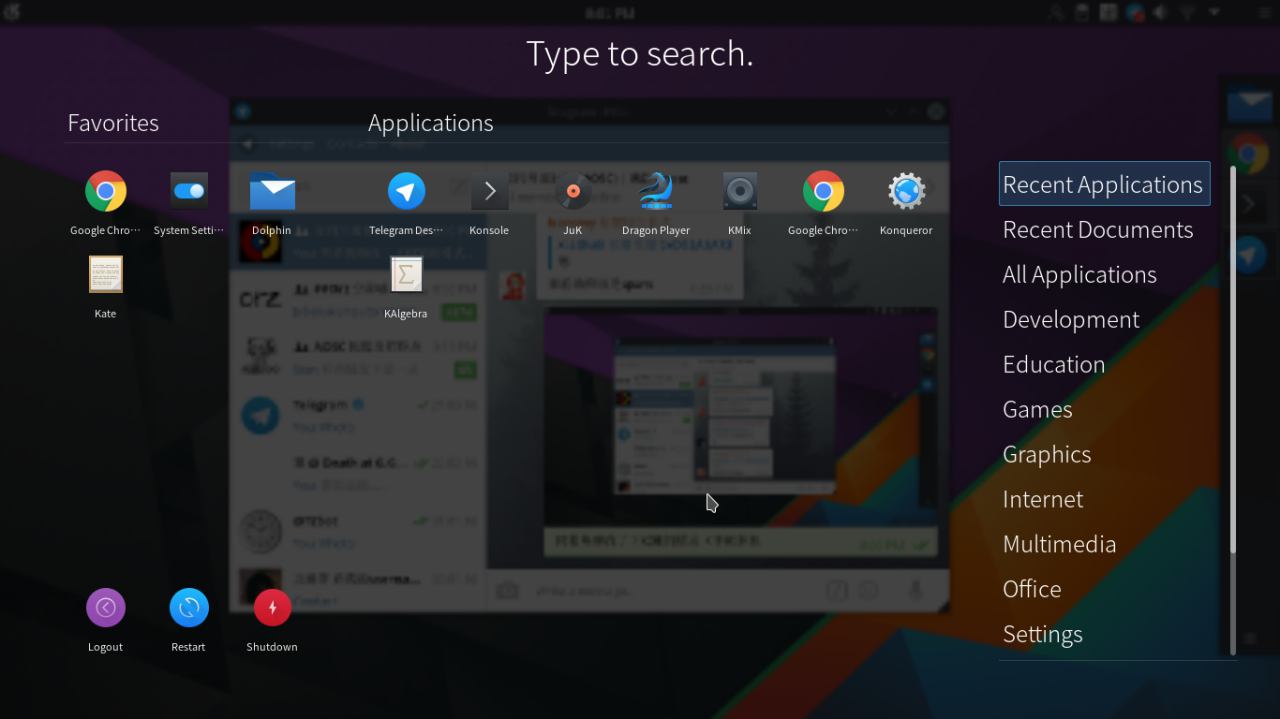Switch to Recent Documents category

click(x=1098, y=229)
